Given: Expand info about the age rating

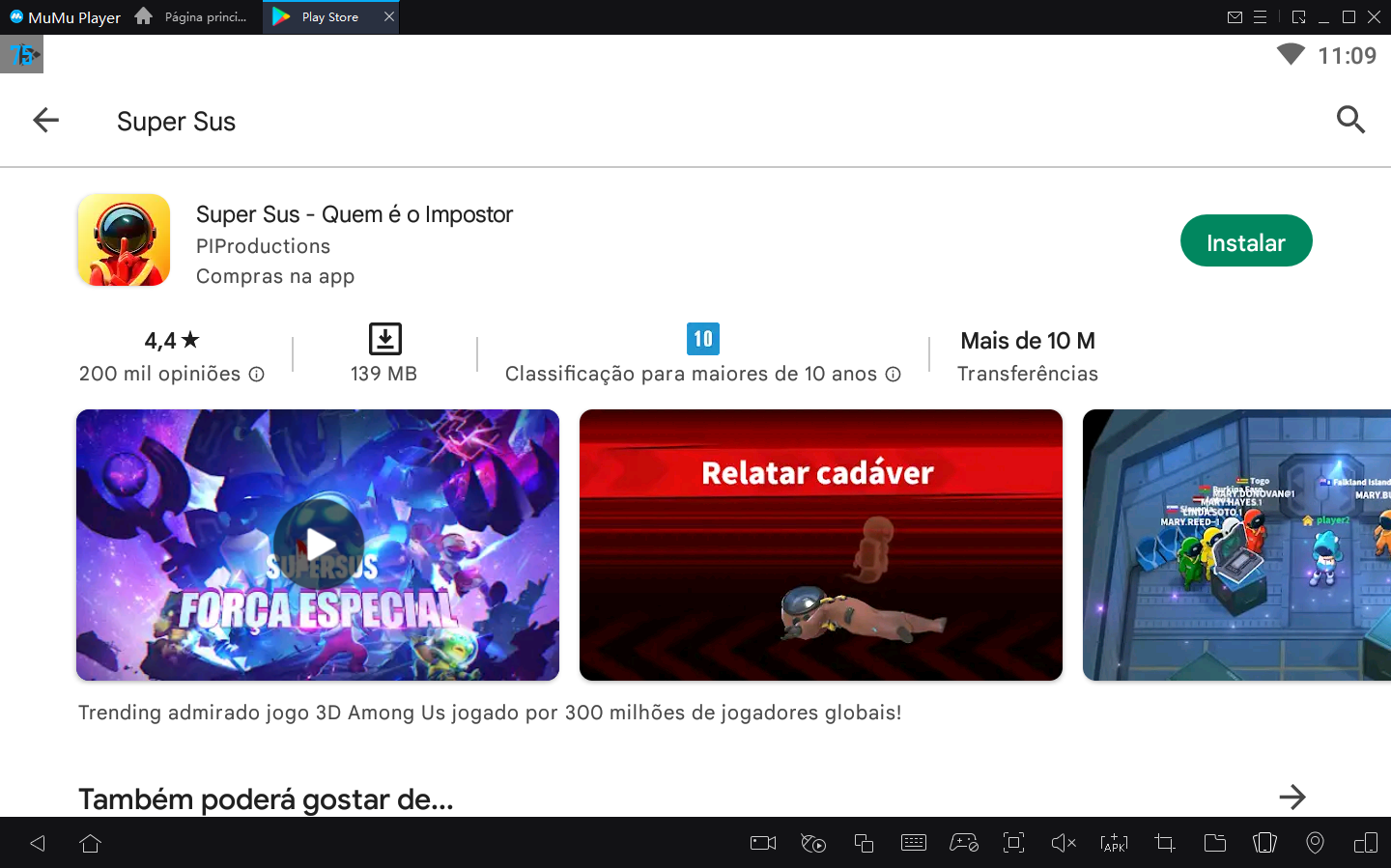Looking at the screenshot, I should coord(894,374).
